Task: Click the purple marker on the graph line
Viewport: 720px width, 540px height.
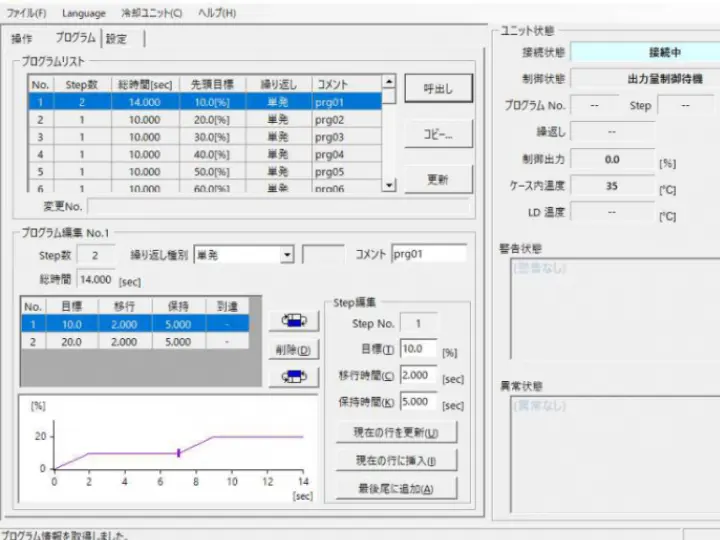Action: click(x=178, y=453)
